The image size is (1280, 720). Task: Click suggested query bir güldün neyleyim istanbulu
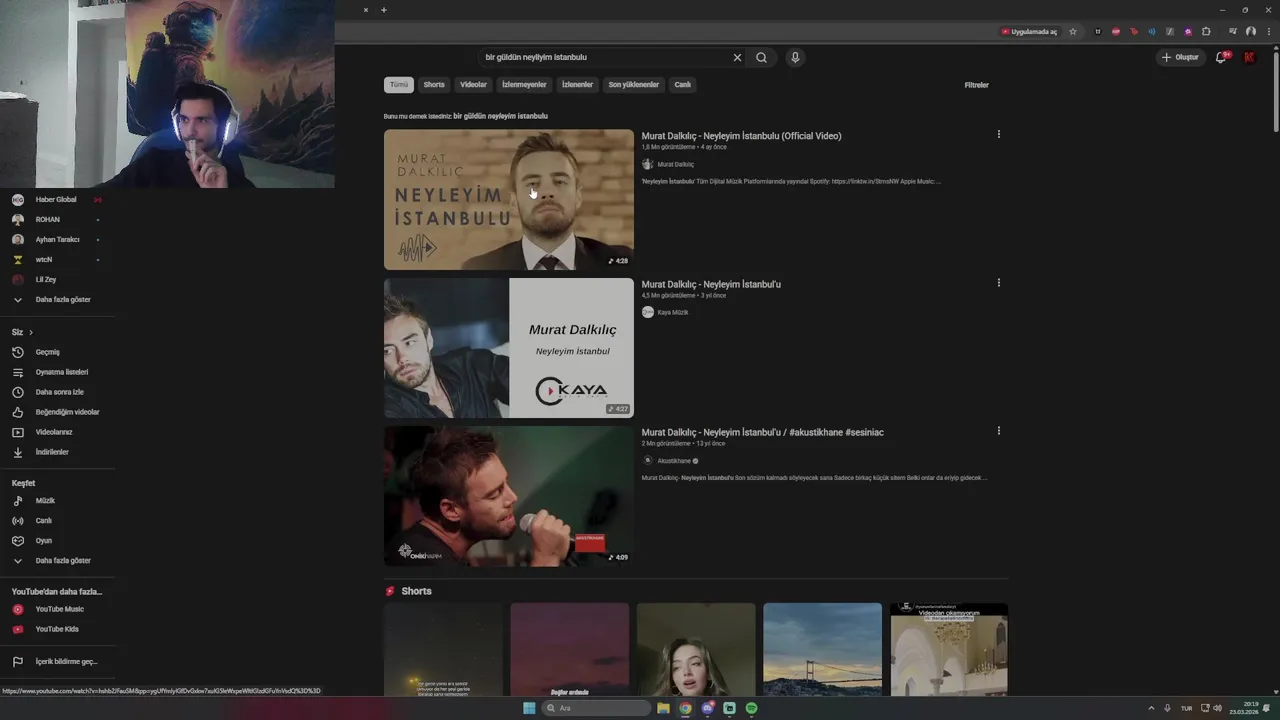(500, 116)
